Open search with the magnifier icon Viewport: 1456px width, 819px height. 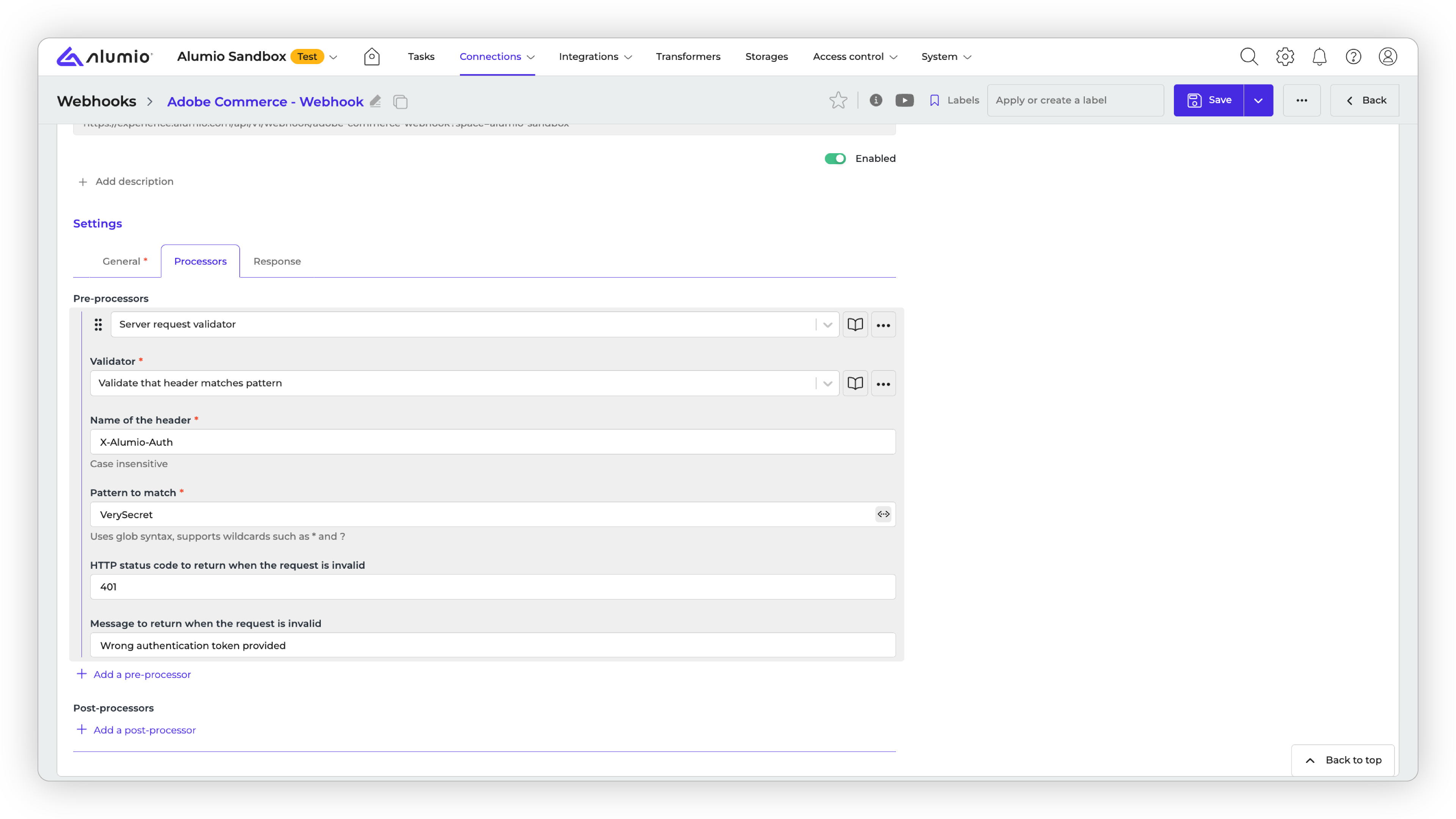pyautogui.click(x=1249, y=56)
